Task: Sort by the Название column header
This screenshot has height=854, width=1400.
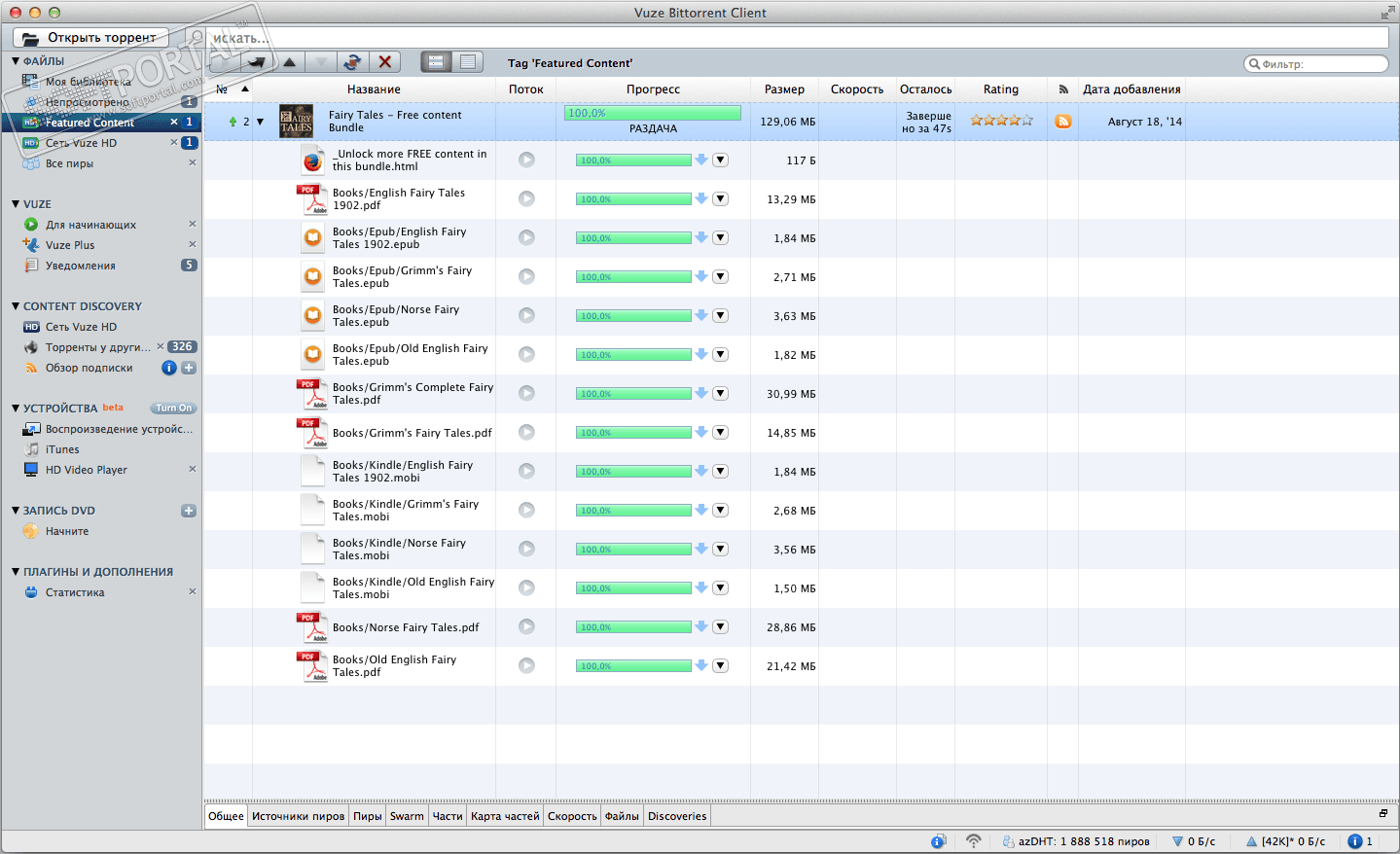Action: click(x=374, y=89)
